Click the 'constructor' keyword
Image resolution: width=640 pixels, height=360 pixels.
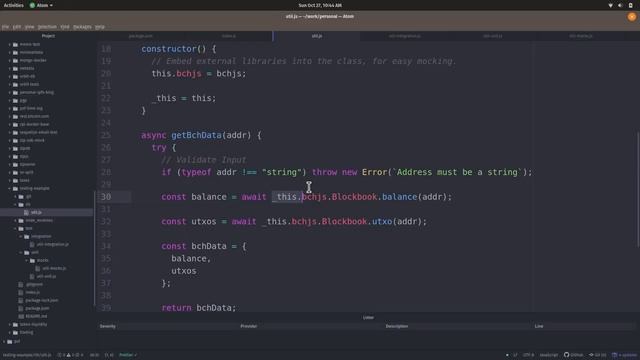169,49
